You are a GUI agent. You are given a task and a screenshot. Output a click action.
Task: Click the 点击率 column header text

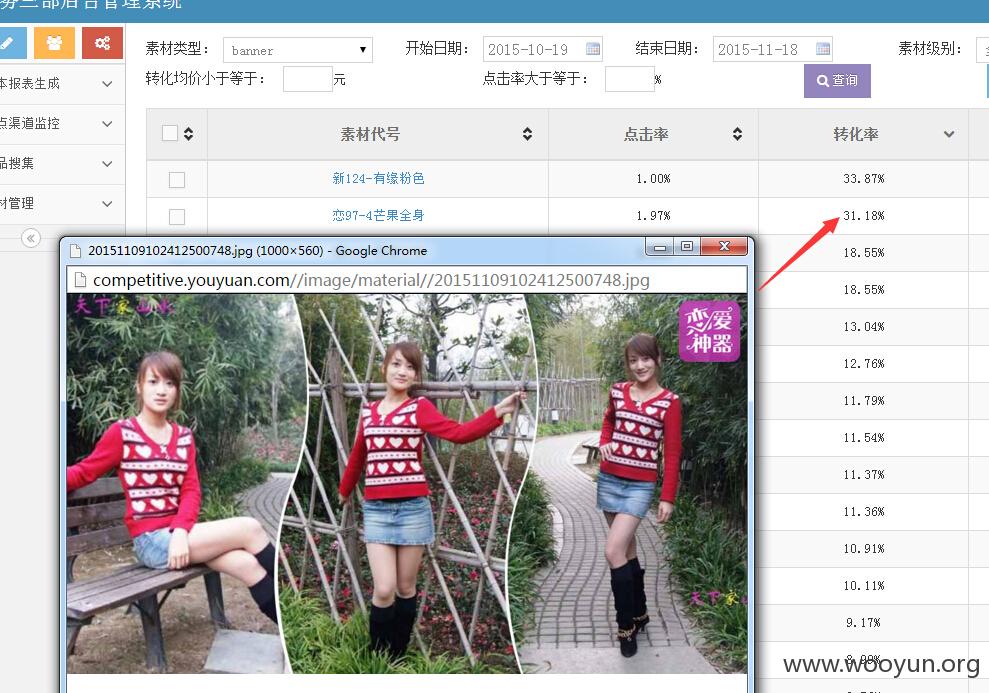pyautogui.click(x=646, y=134)
